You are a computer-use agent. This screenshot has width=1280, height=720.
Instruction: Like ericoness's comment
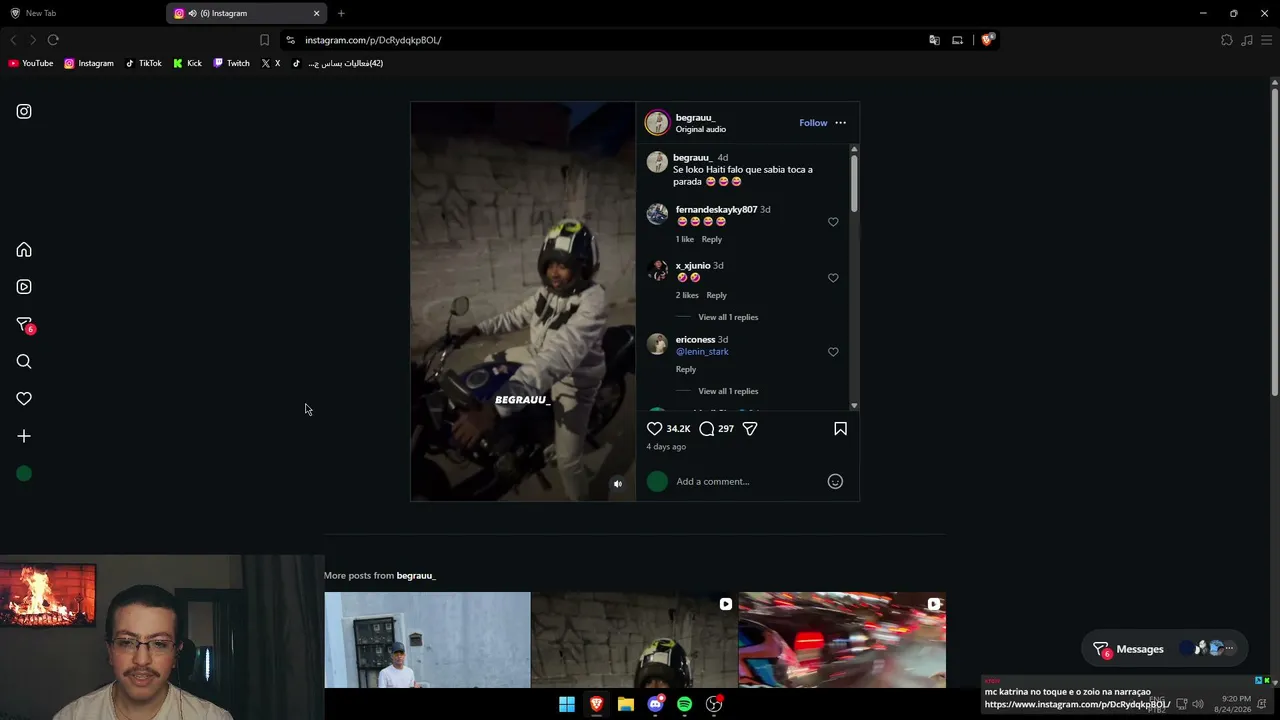point(833,352)
